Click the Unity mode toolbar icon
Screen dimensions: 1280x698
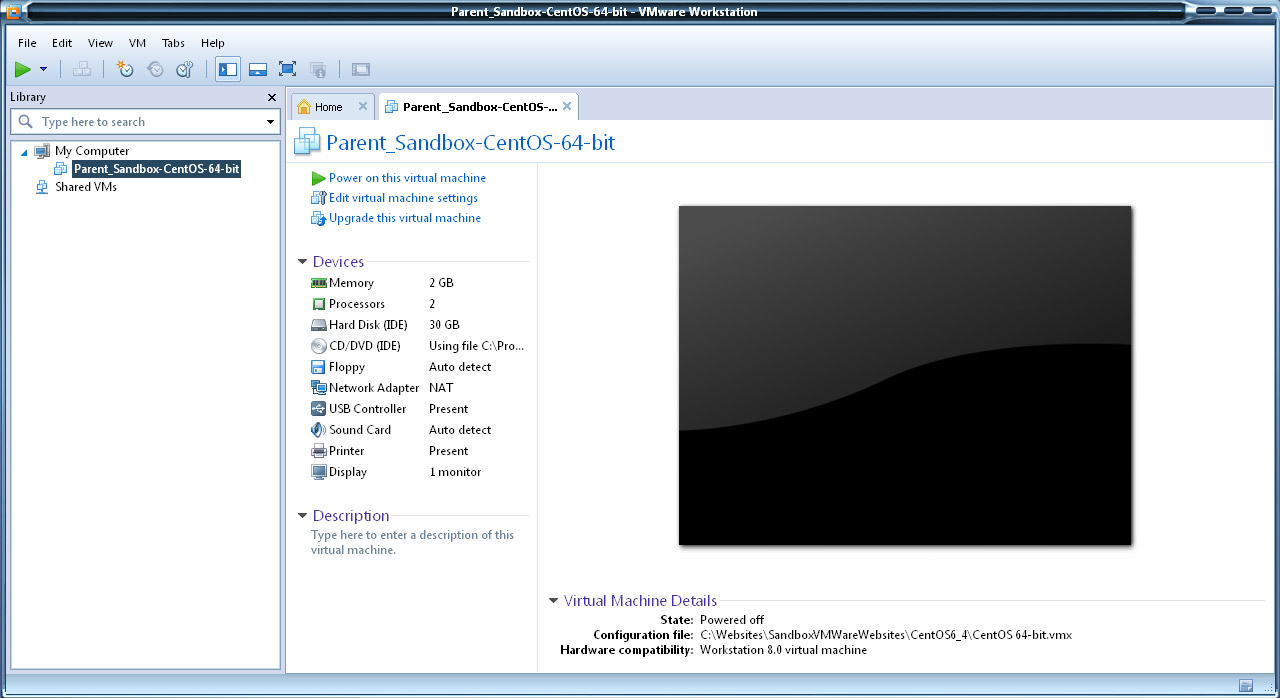pos(318,69)
